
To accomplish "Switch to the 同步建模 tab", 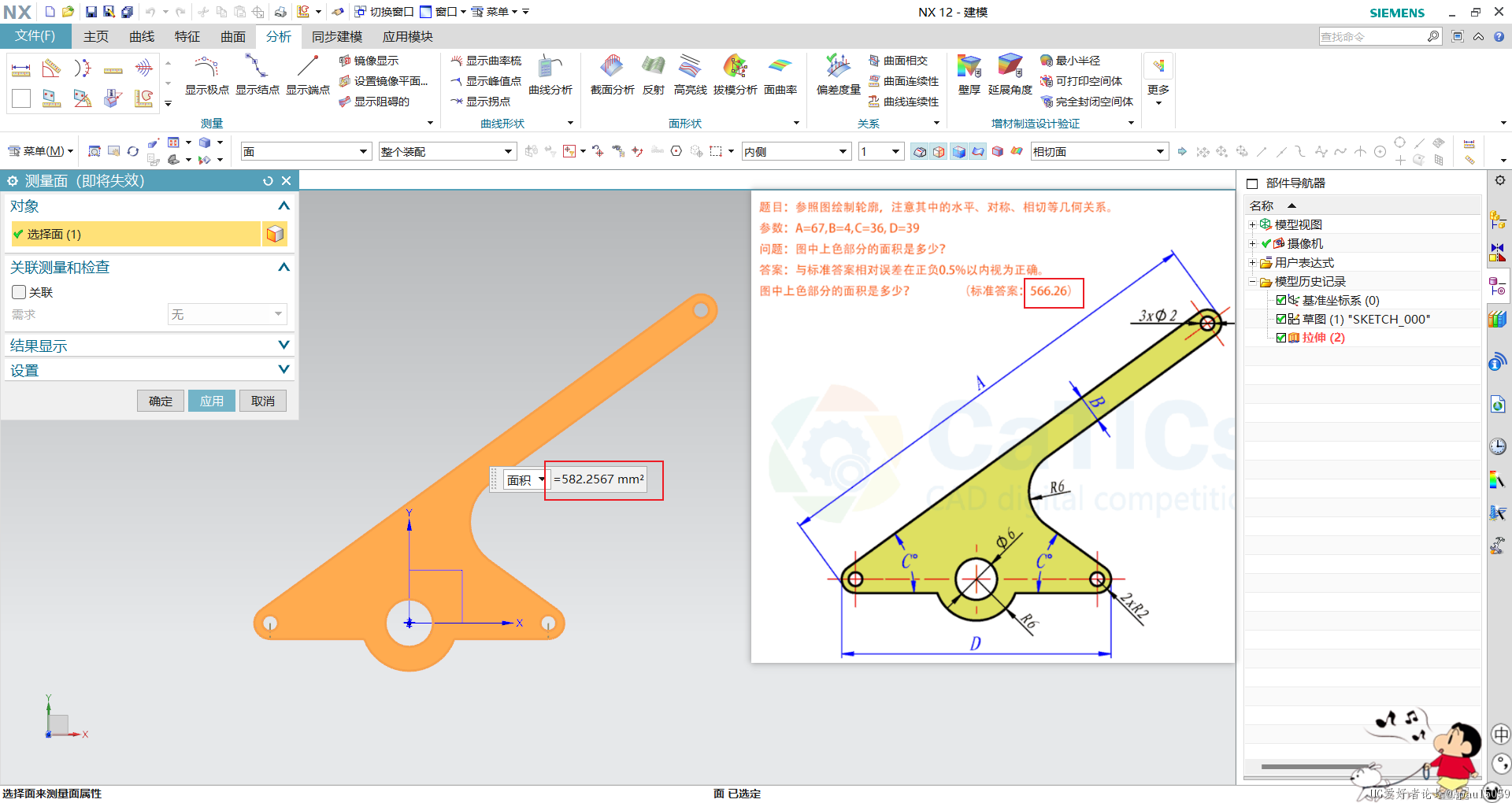I will pyautogui.click(x=337, y=36).
